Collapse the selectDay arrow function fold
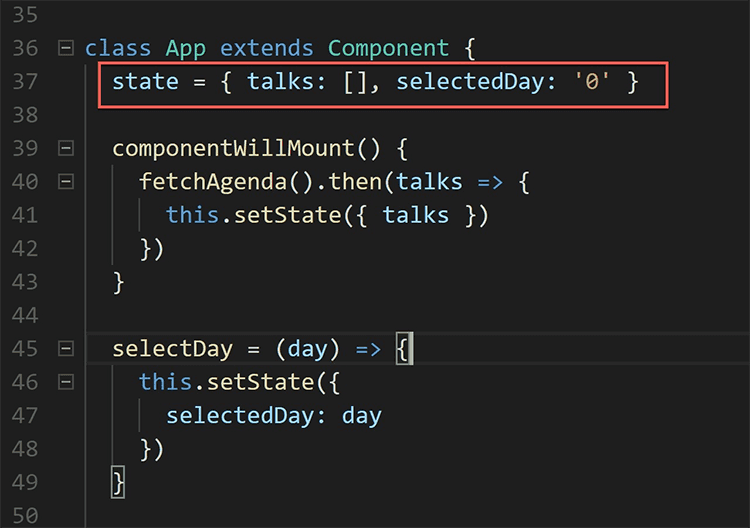Image resolution: width=750 pixels, height=528 pixels. click(66, 349)
